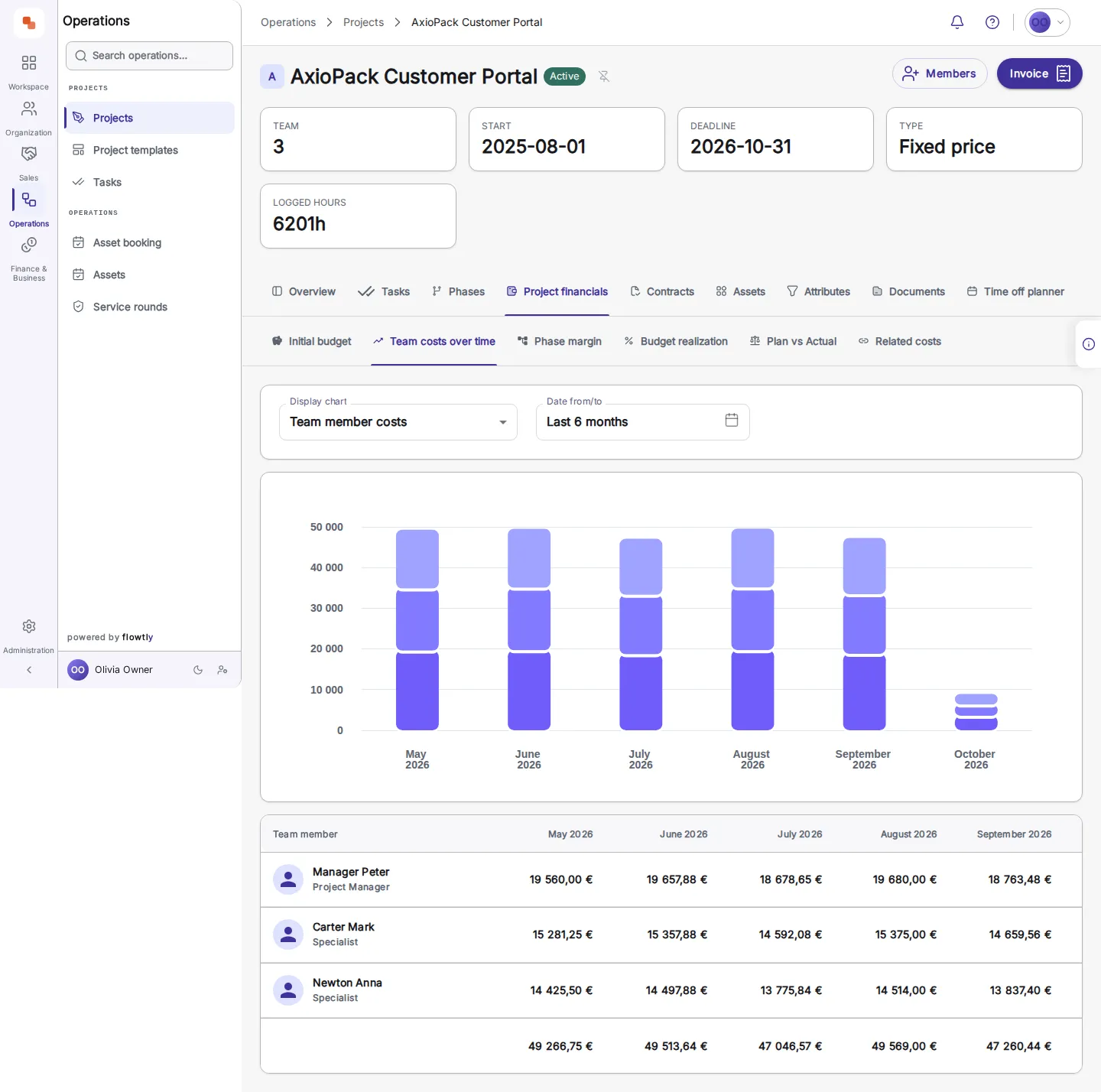Toggle dark mode moon icon
This screenshot has width=1101, height=1092.
pos(198,670)
